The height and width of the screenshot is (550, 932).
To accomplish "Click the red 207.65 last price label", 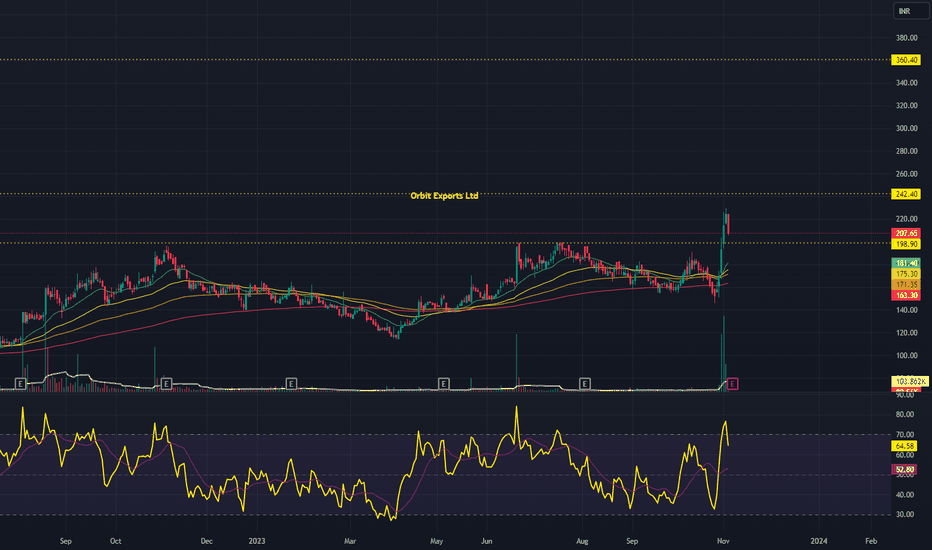I will pos(906,234).
